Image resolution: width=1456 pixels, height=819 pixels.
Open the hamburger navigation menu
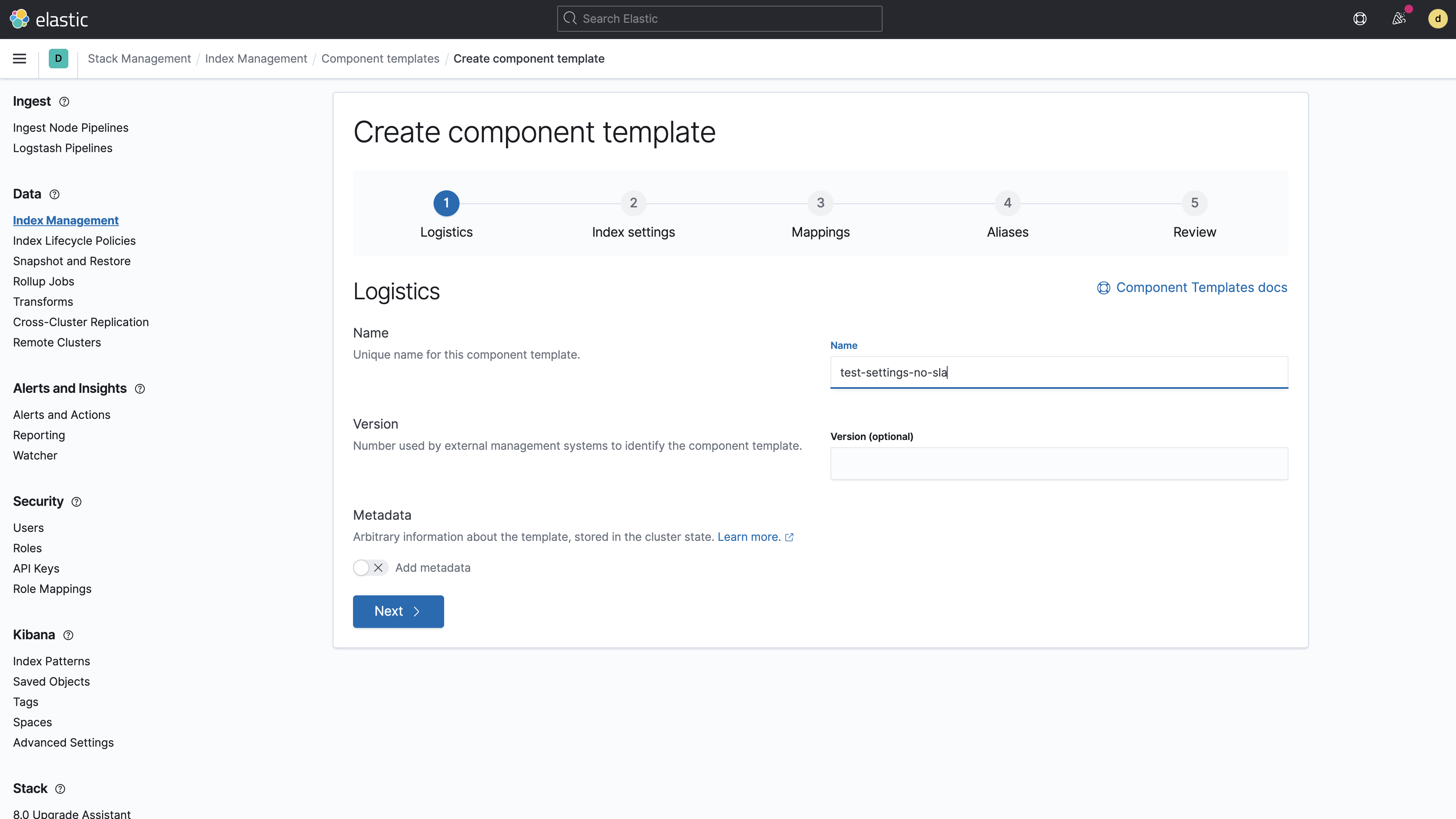click(19, 59)
